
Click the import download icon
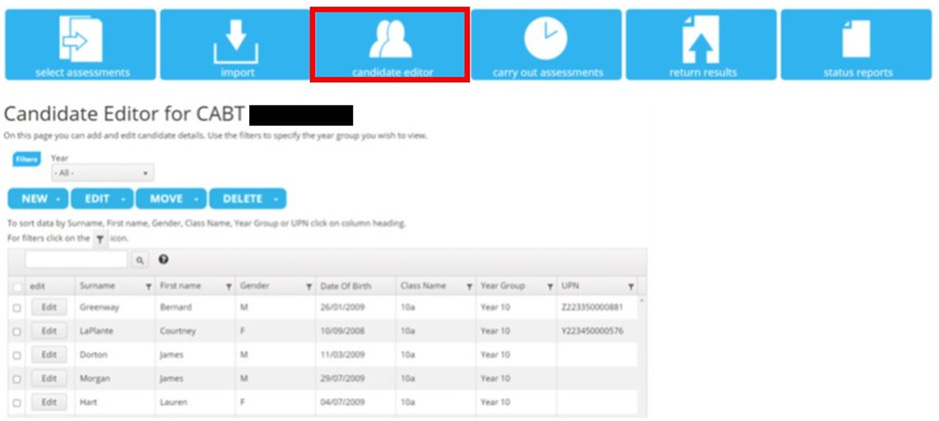(236, 40)
